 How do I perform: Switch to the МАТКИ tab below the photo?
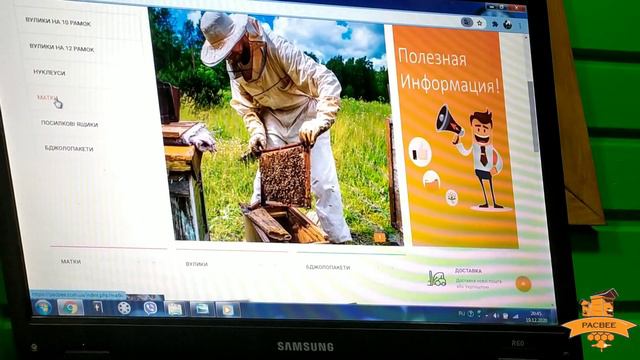[71, 261]
